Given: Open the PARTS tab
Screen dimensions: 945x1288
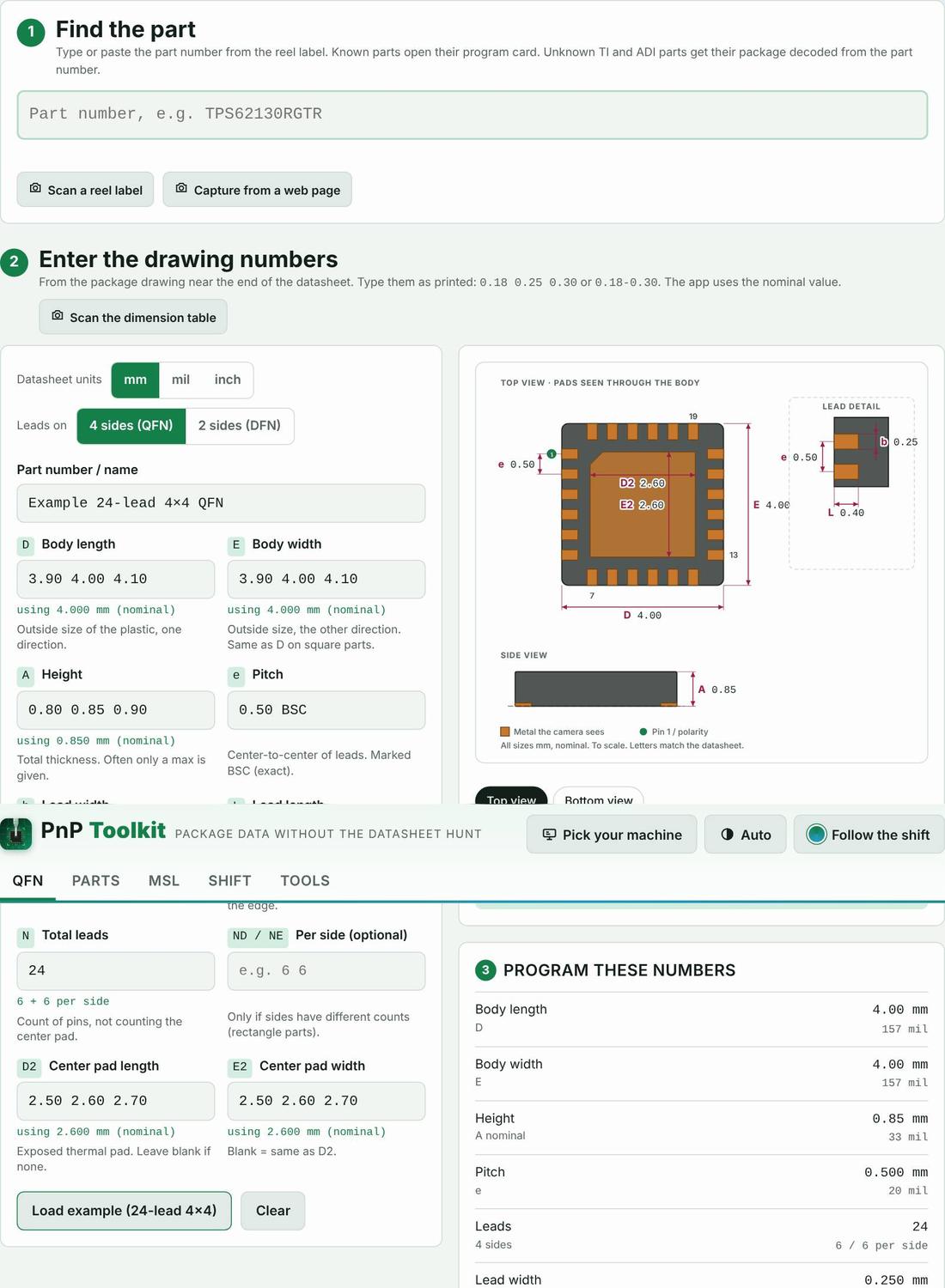Looking at the screenshot, I should [x=96, y=881].
